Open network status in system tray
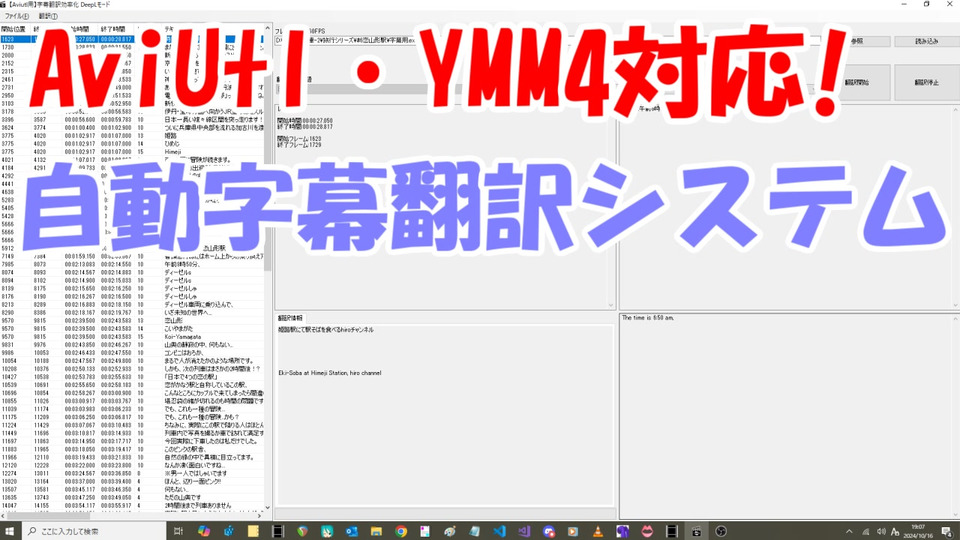 click(866, 531)
